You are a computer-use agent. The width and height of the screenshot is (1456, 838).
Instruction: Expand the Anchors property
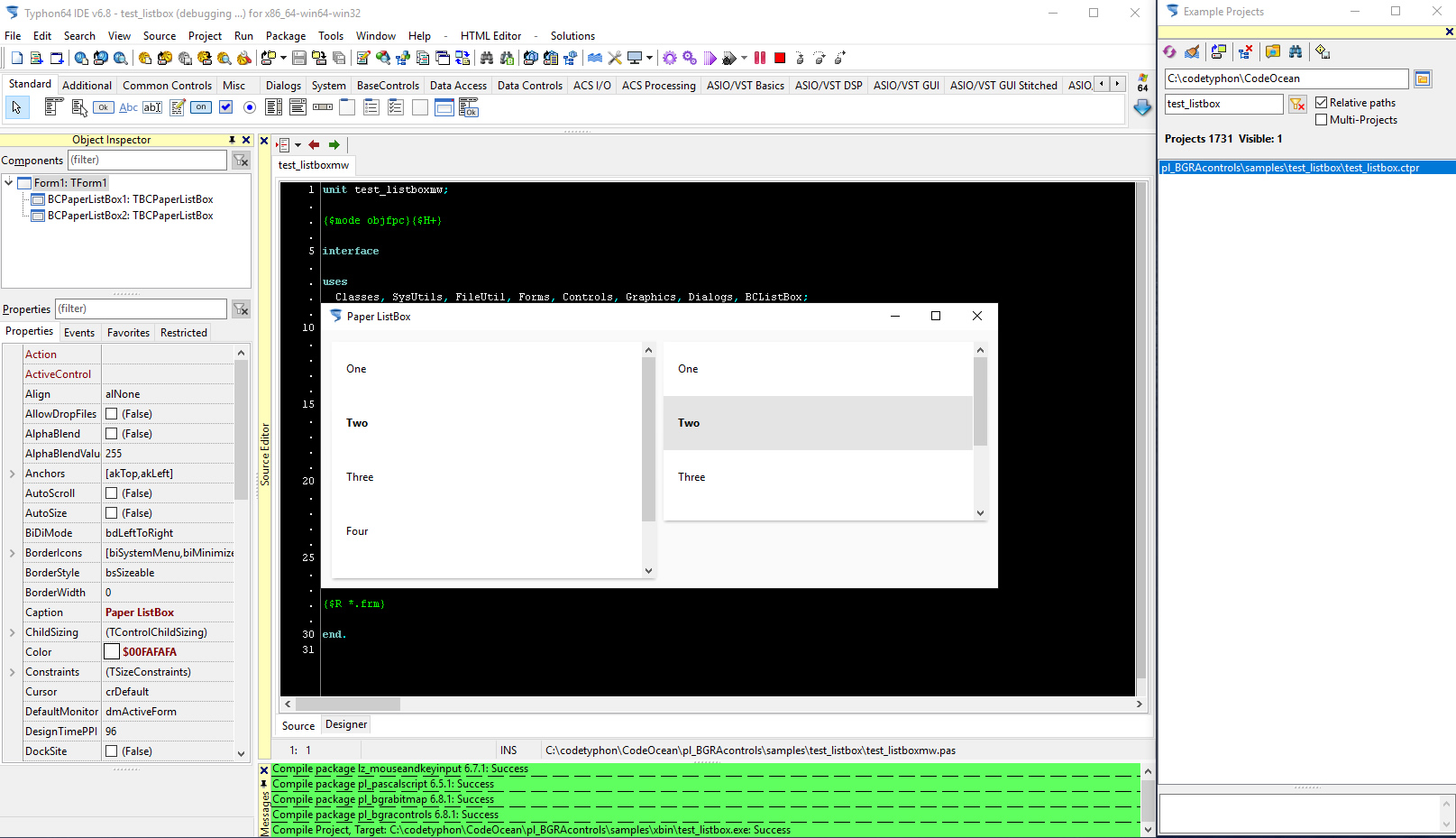13,474
